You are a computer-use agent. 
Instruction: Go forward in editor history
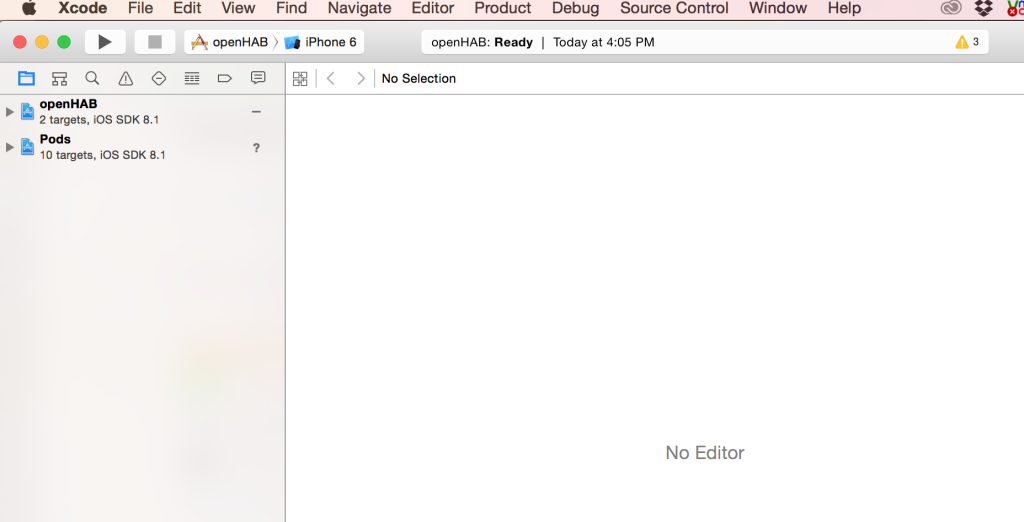[x=360, y=78]
